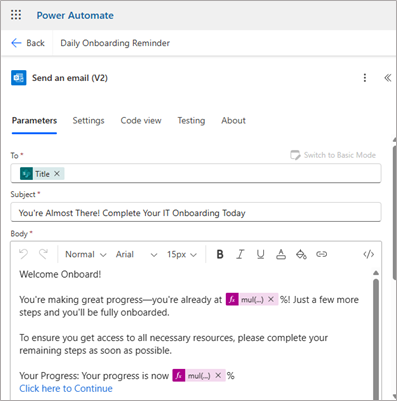The height and width of the screenshot is (401, 397).
Task: Expand the Normal paragraph style dropdown
Action: 86,254
